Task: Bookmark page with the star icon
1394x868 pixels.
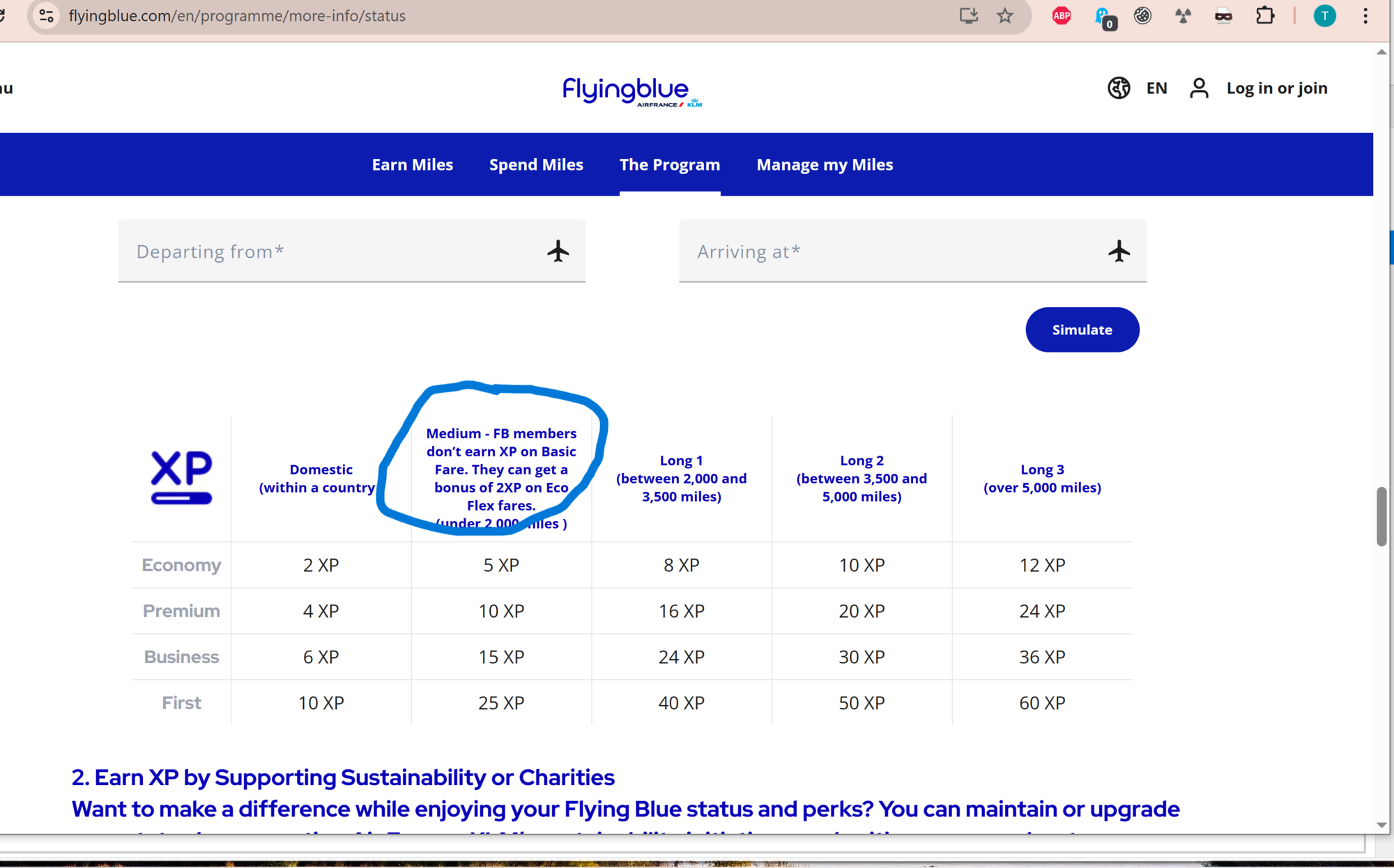Action: (1004, 15)
